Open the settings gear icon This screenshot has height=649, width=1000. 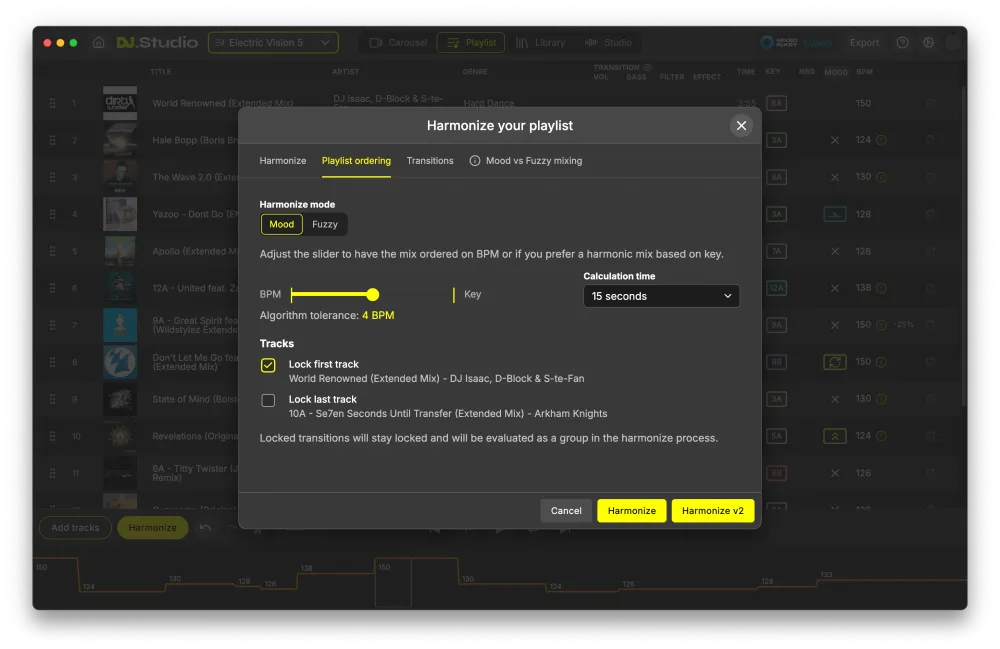tap(929, 43)
